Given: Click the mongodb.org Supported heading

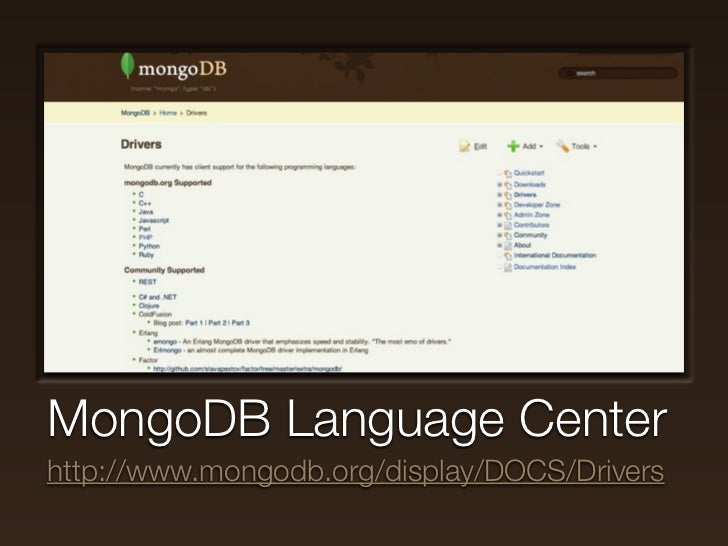Looking at the screenshot, I should coord(168,183).
